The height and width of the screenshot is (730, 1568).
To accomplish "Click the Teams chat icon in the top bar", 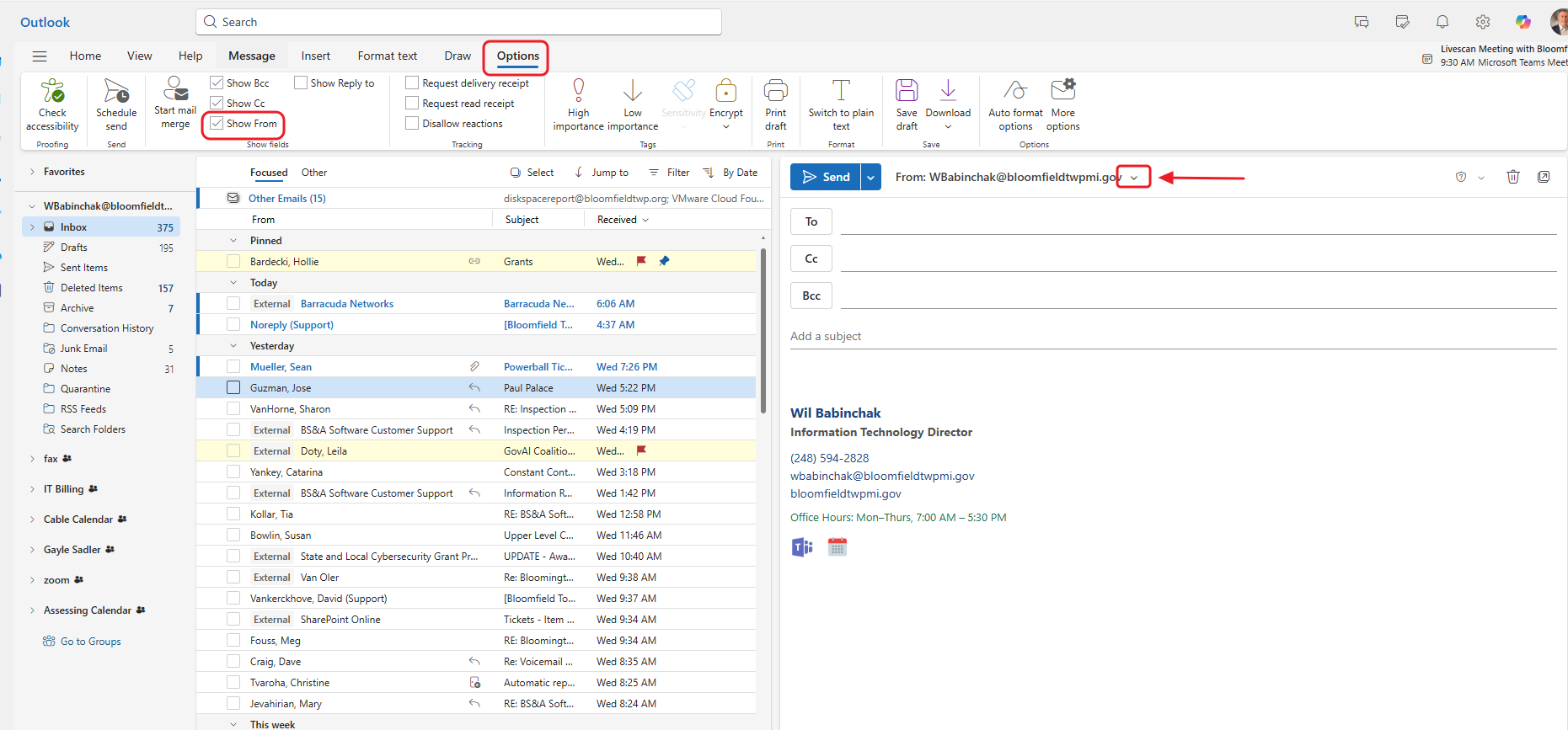I will pos(1362,22).
